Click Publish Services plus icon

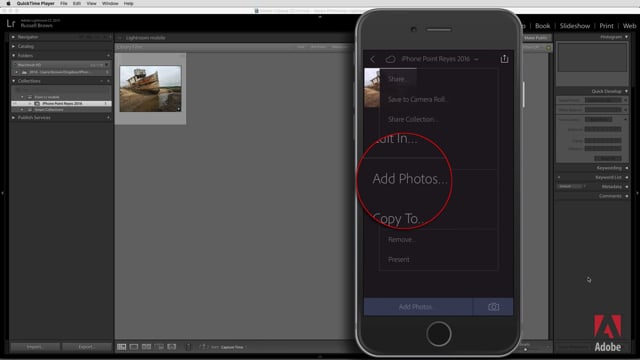pos(108,118)
